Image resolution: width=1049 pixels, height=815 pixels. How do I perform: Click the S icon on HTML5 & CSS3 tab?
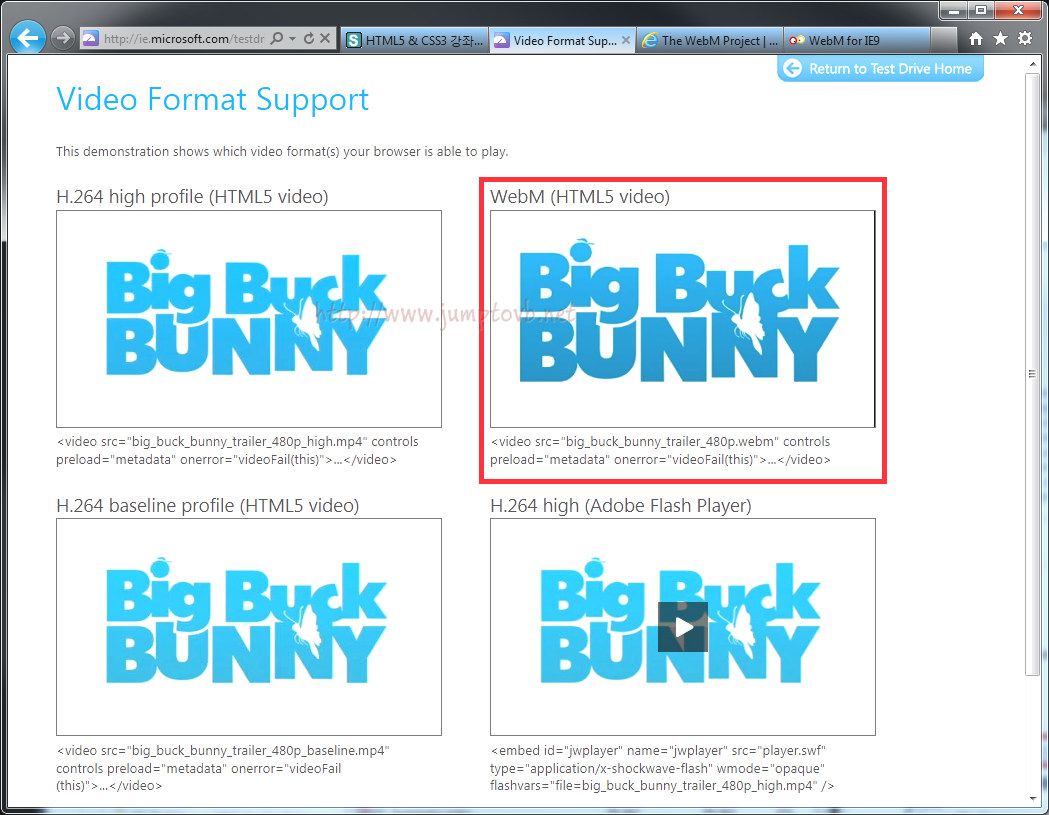[354, 40]
